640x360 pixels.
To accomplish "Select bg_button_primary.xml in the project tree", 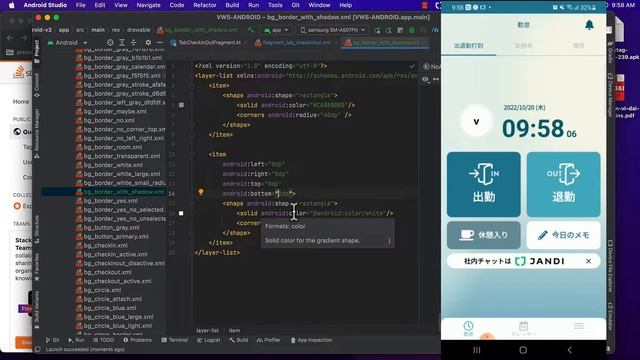I will (x=112, y=236).
